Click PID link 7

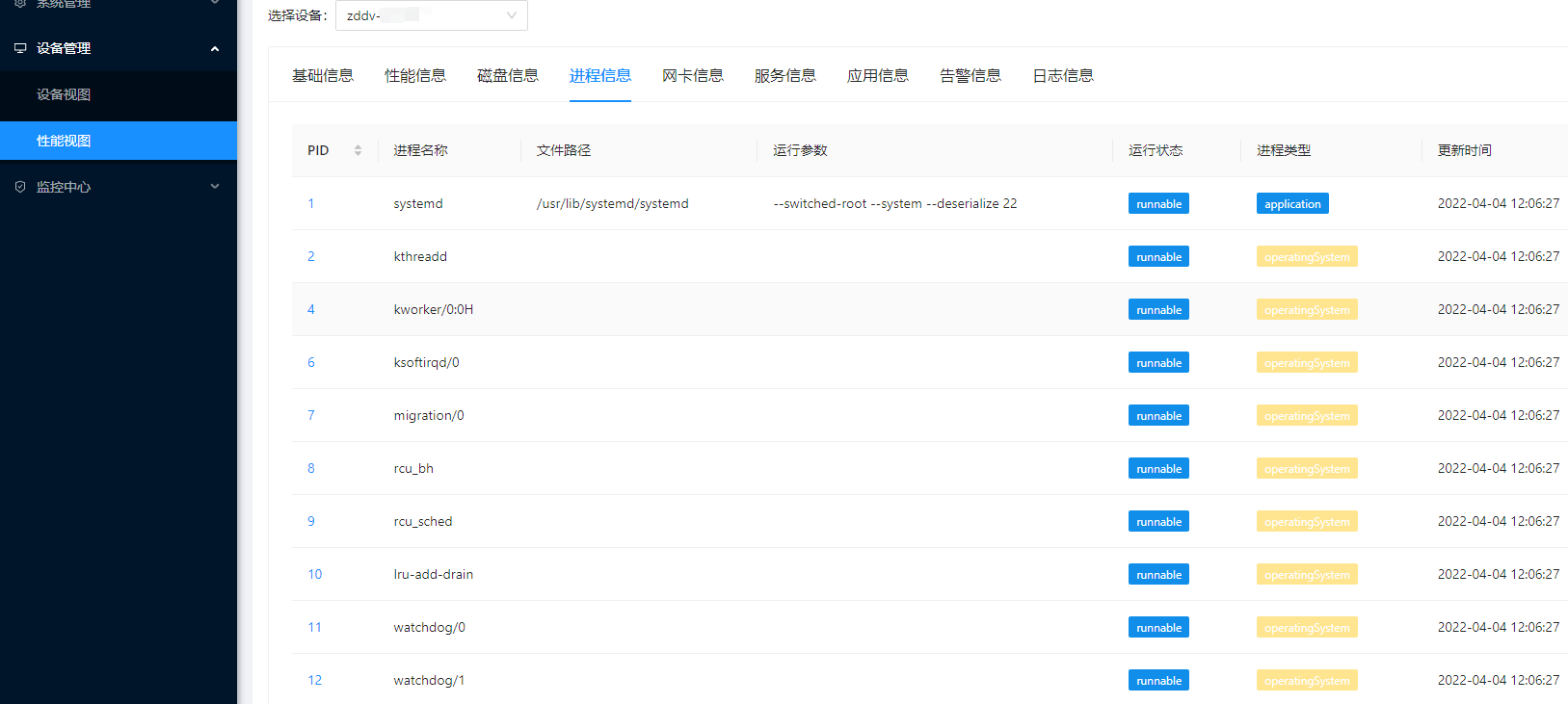(311, 415)
